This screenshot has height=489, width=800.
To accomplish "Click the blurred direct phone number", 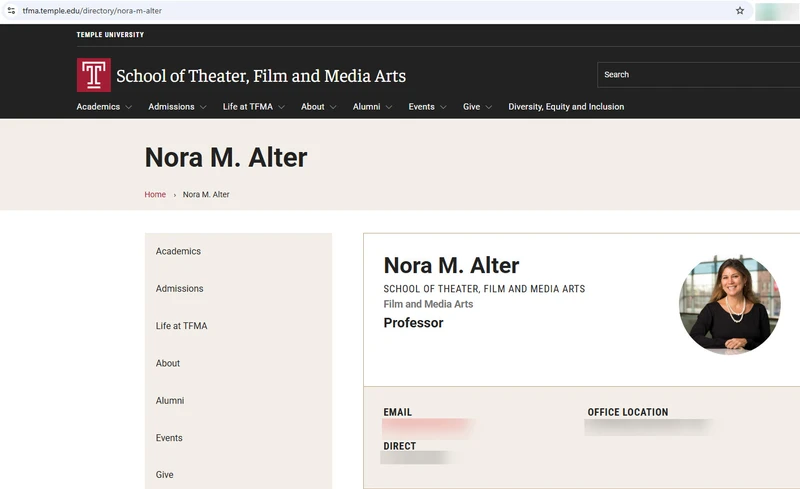I will point(416,457).
